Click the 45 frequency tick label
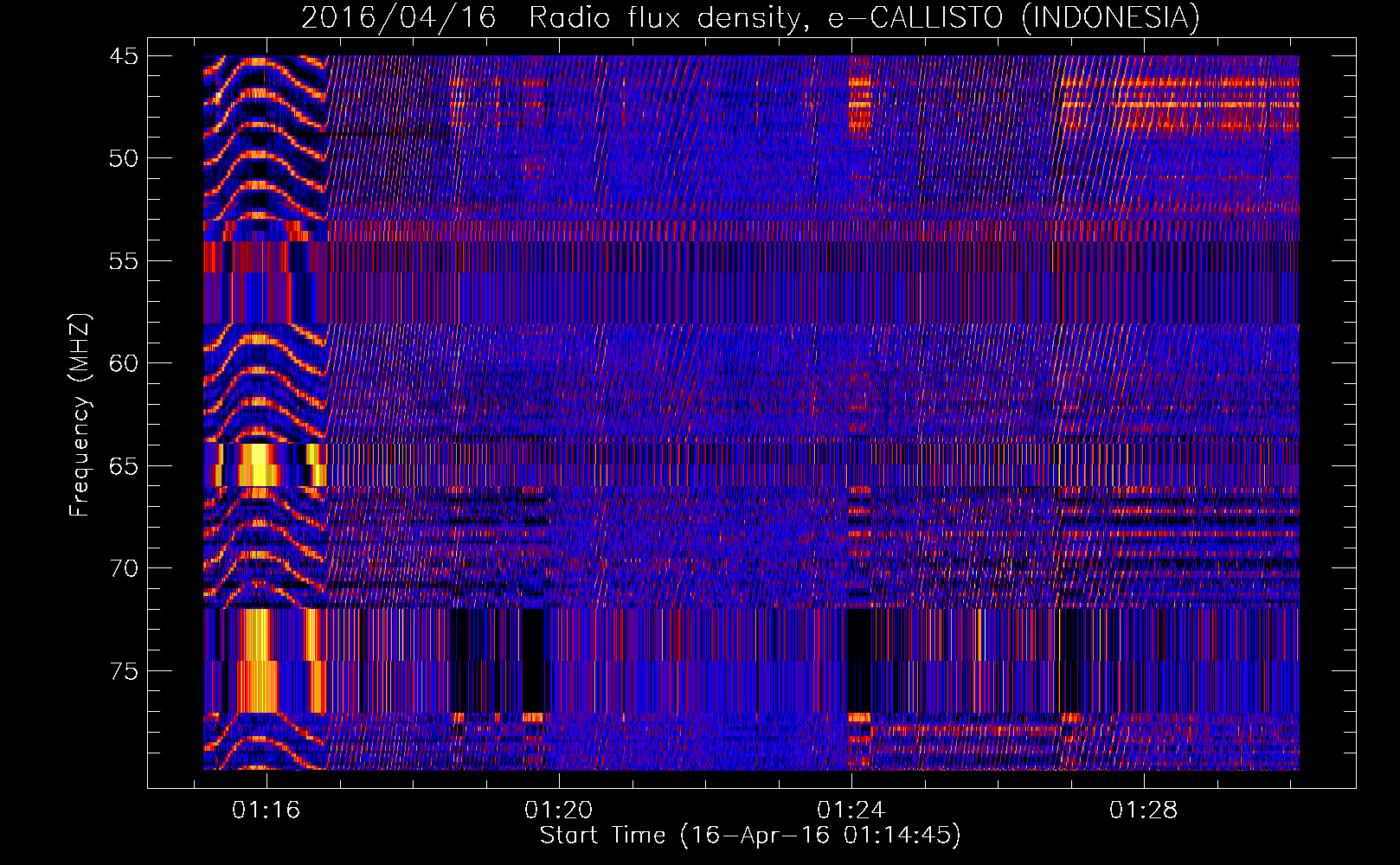Screen dimensions: 1400x865 [x=124, y=56]
